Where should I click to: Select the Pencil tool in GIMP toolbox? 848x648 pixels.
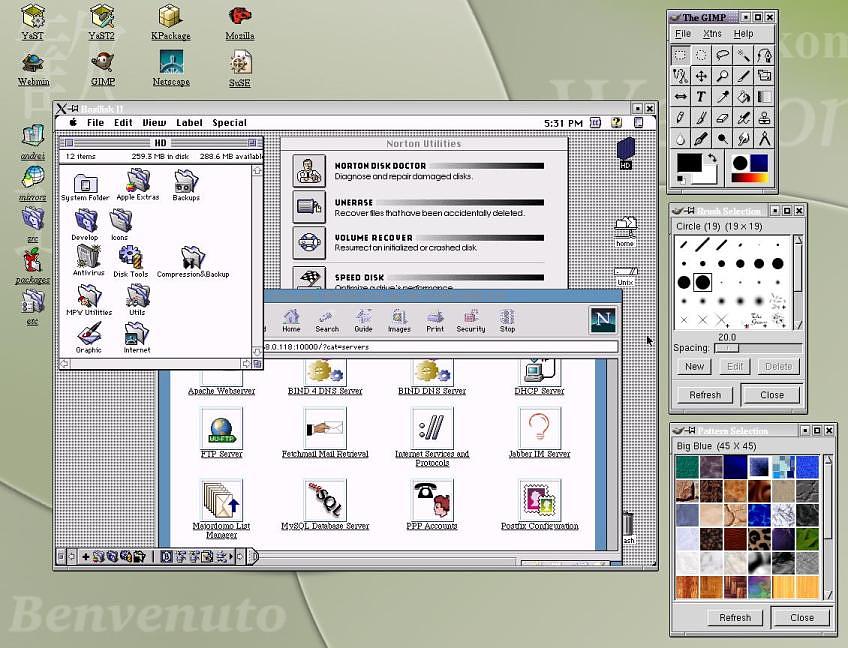pyautogui.click(x=680, y=118)
